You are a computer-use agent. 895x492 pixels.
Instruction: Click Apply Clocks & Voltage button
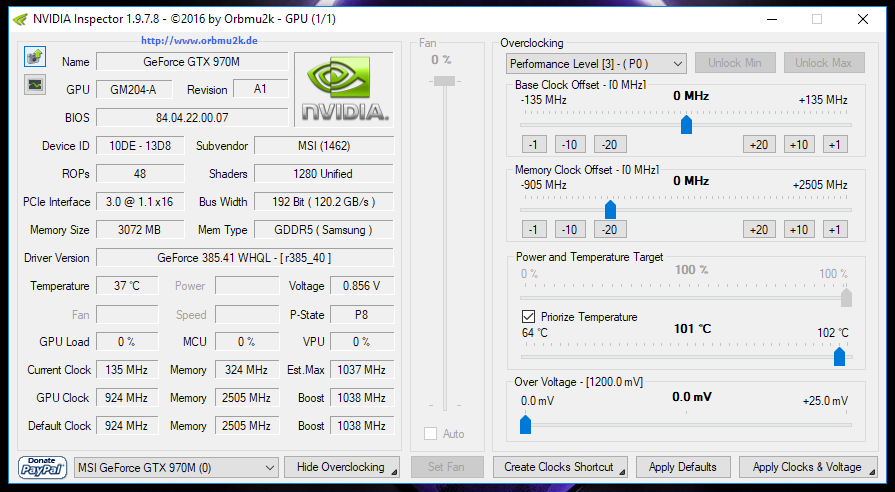[x=808, y=467]
